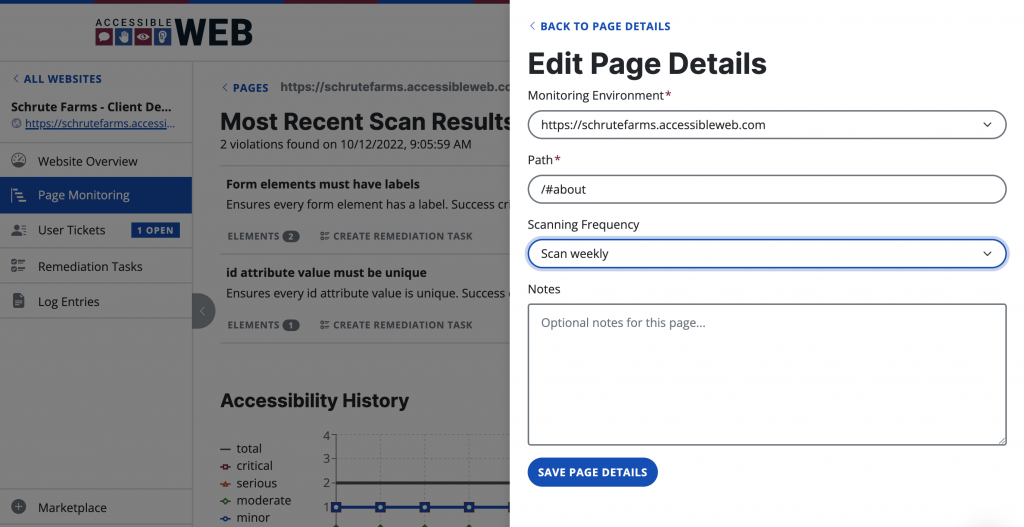The height and width of the screenshot is (527, 1024).
Task: Click the globe icon beside site URL
Action: [16, 123]
